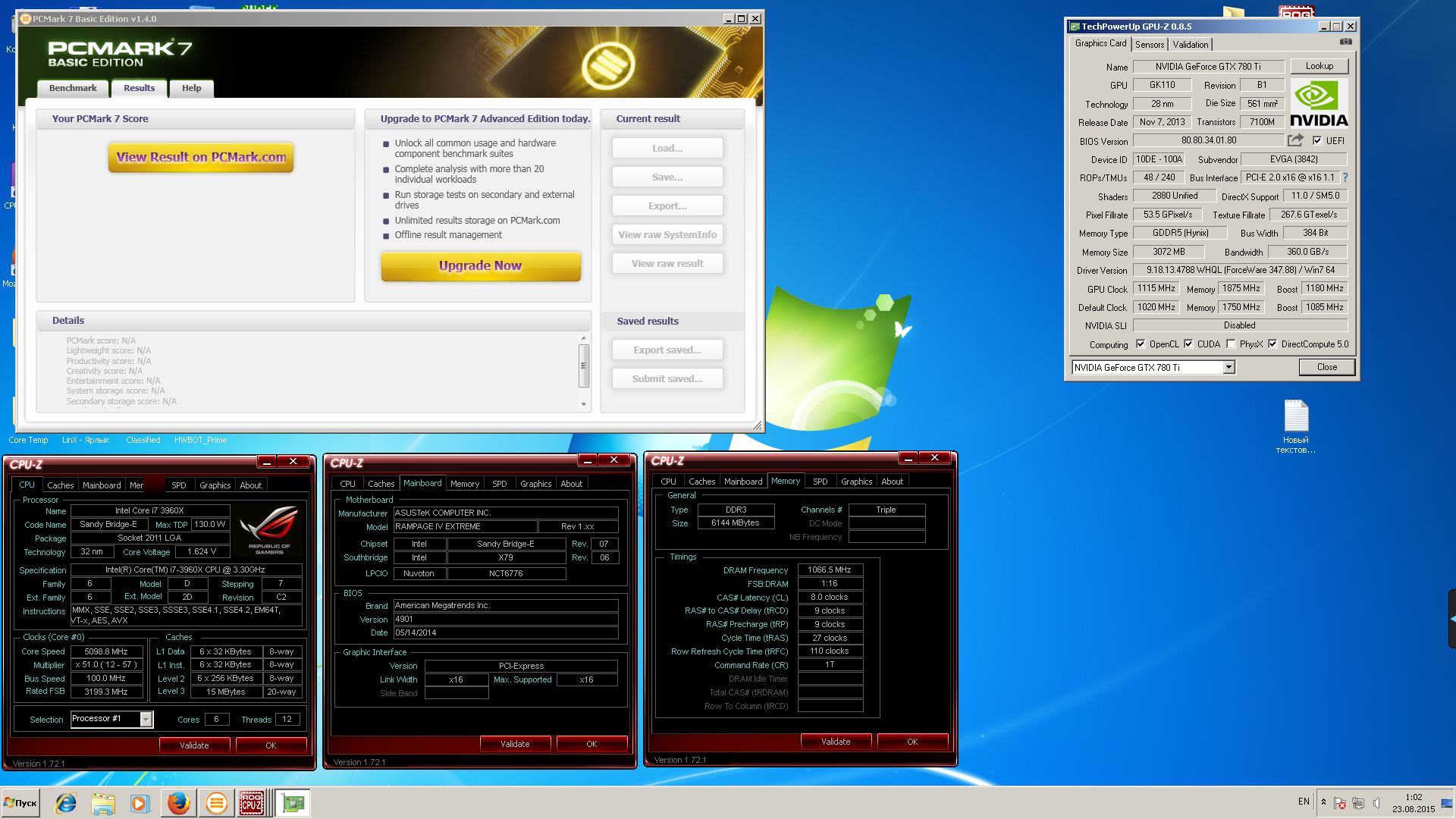Image resolution: width=1456 pixels, height=819 pixels.
Task: Open Firefox from taskbar
Action: pos(179,803)
